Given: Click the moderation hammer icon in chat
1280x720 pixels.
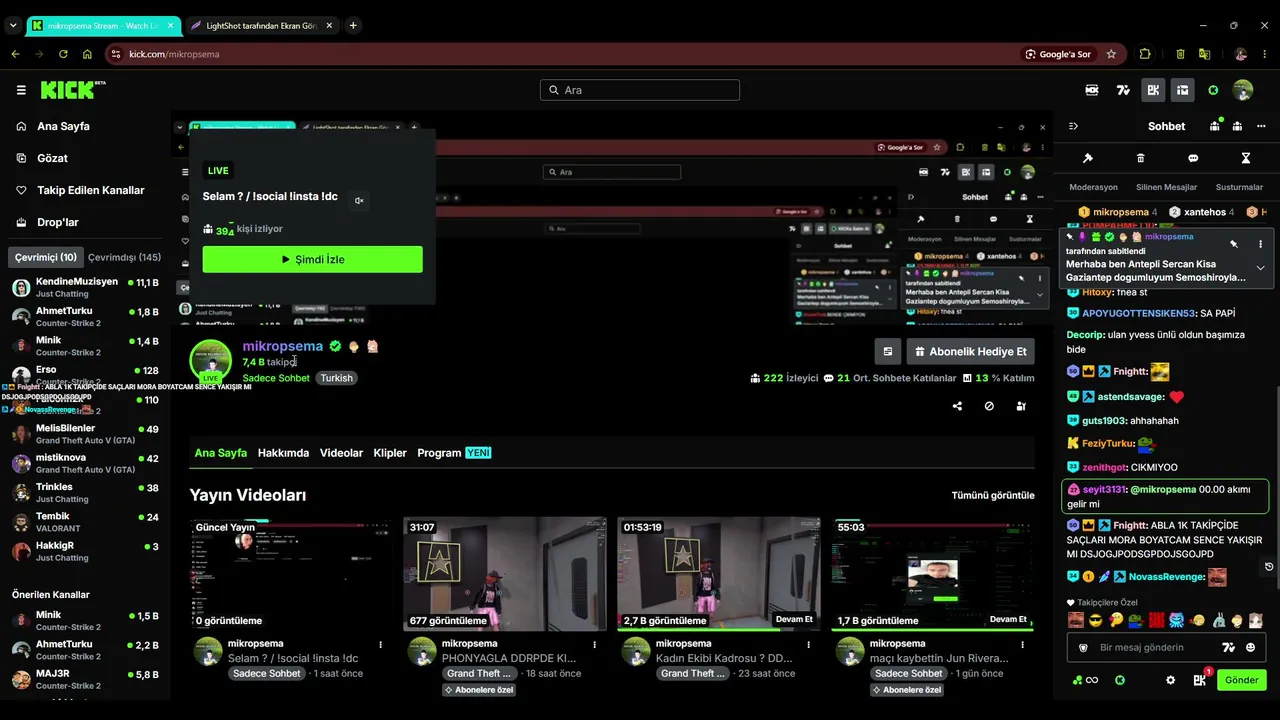Looking at the screenshot, I should coord(1088,158).
